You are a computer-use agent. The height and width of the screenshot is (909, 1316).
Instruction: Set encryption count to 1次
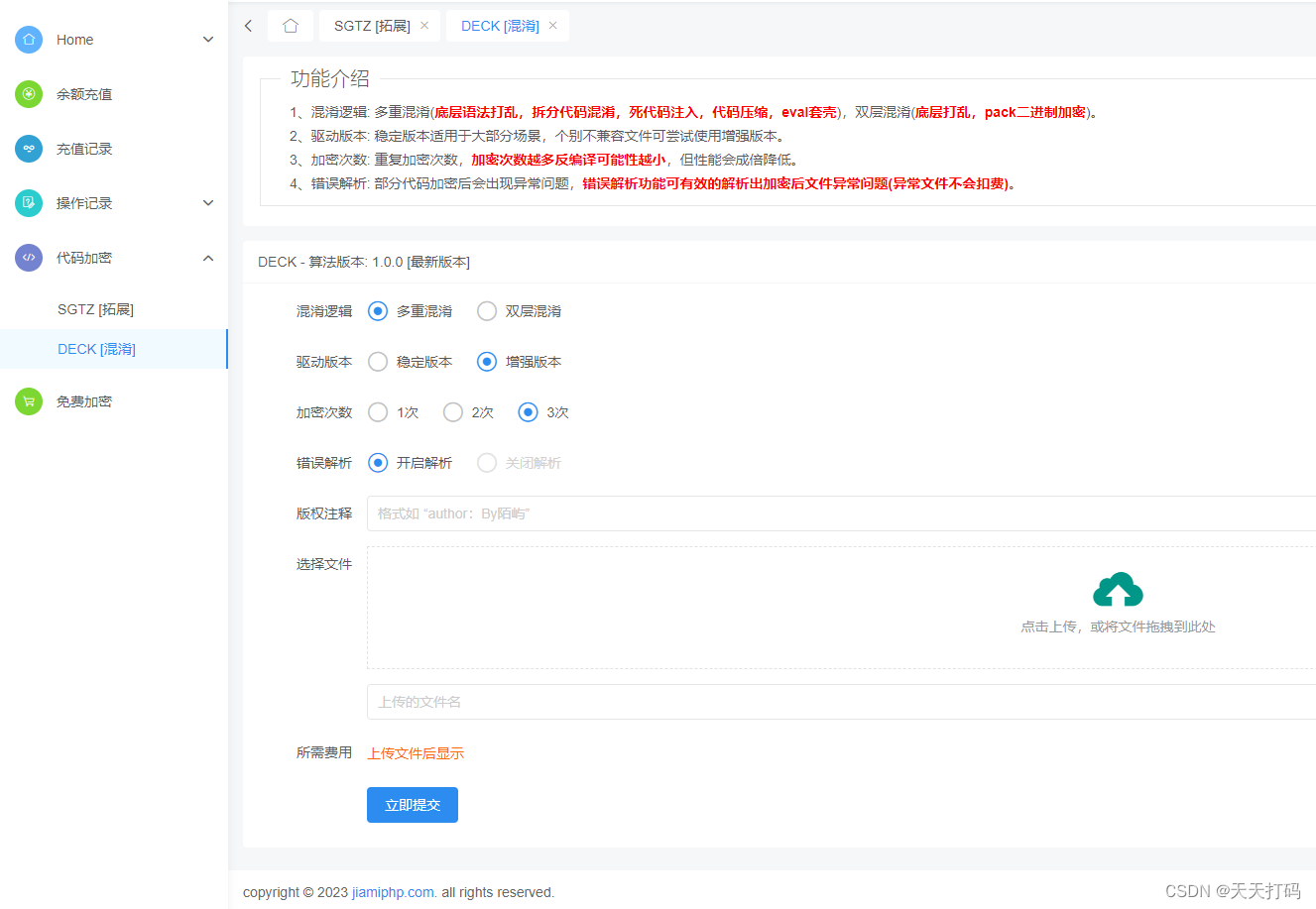click(x=378, y=411)
